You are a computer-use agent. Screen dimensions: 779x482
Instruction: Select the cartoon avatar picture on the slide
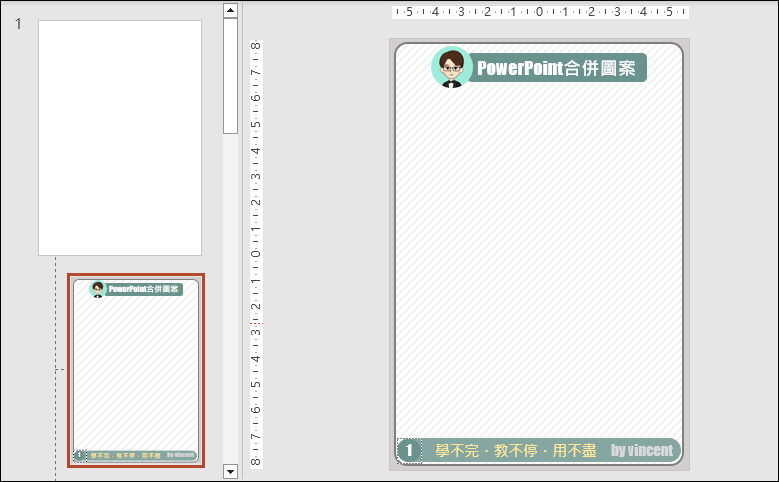tap(452, 67)
